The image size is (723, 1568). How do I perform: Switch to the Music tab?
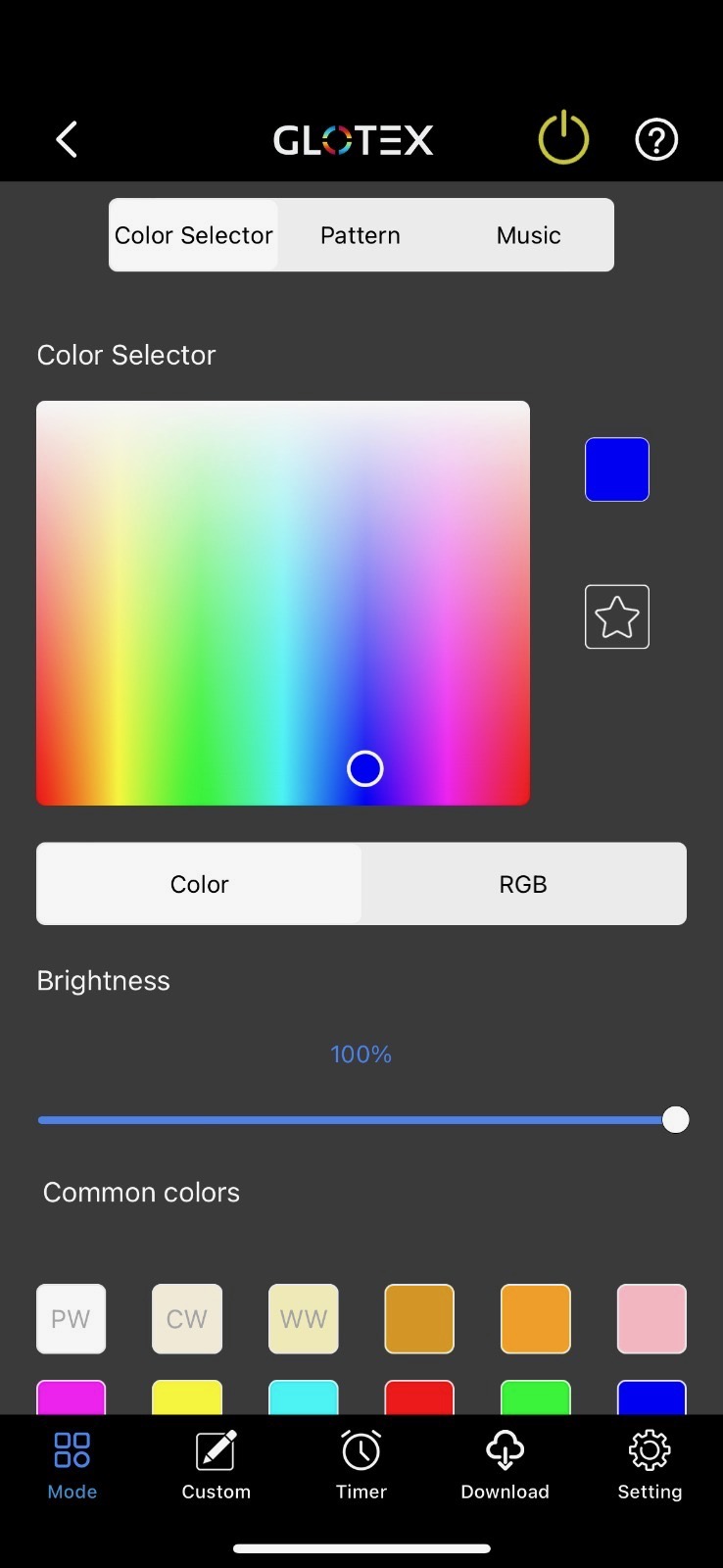point(528,235)
